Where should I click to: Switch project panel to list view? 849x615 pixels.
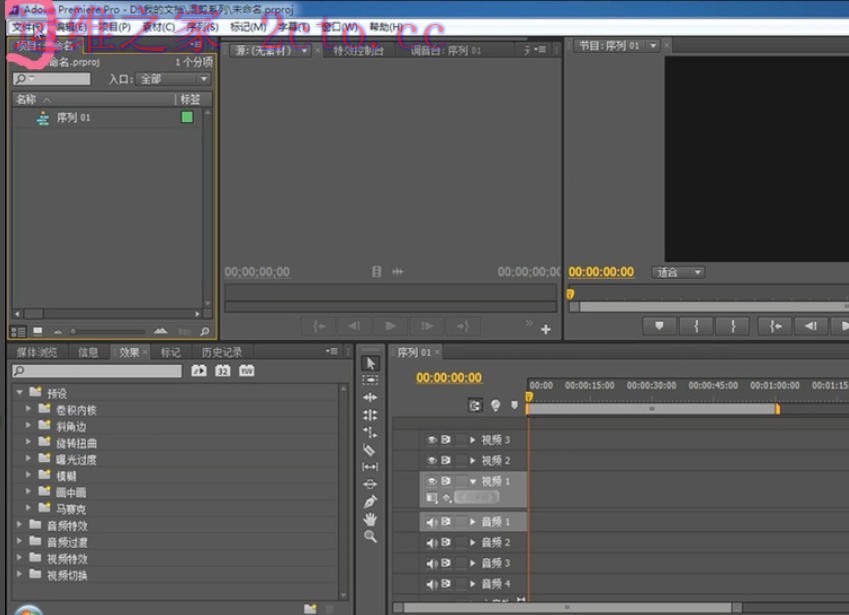(18, 331)
